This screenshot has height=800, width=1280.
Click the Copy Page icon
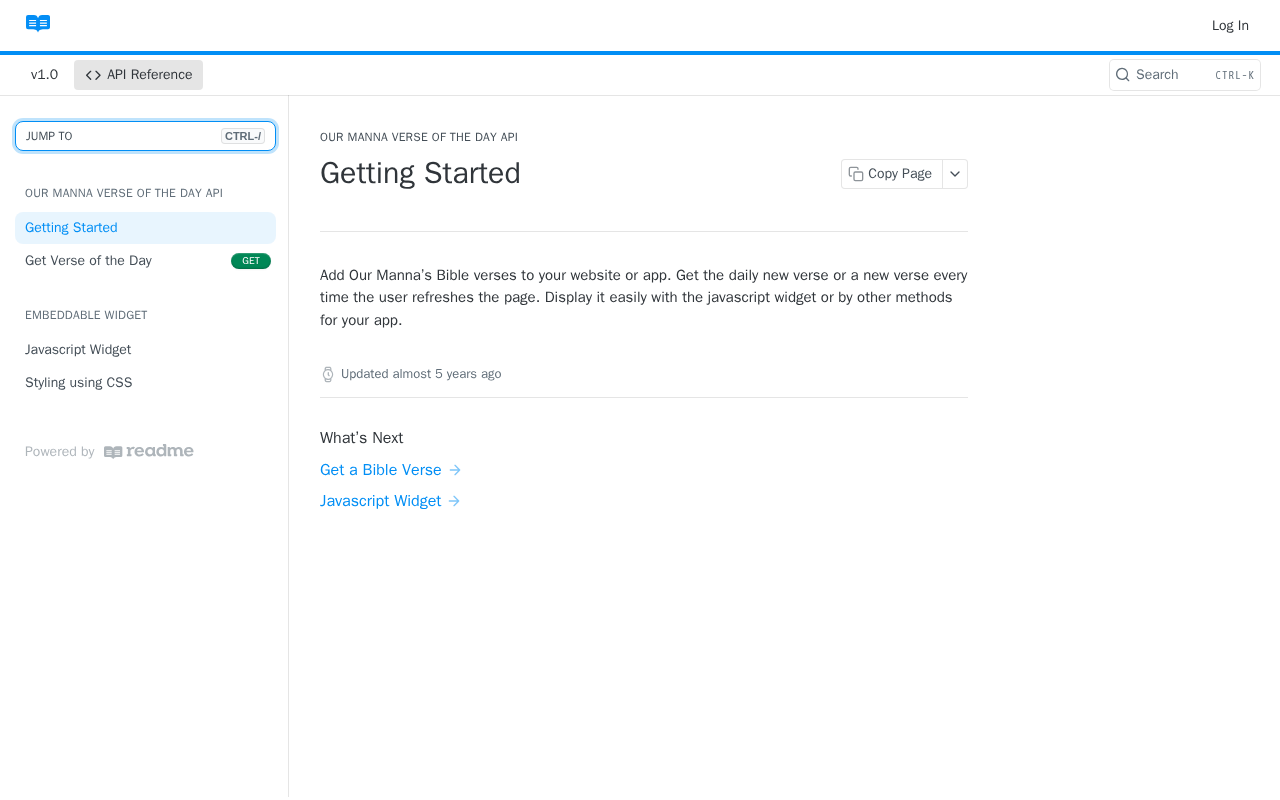click(856, 174)
